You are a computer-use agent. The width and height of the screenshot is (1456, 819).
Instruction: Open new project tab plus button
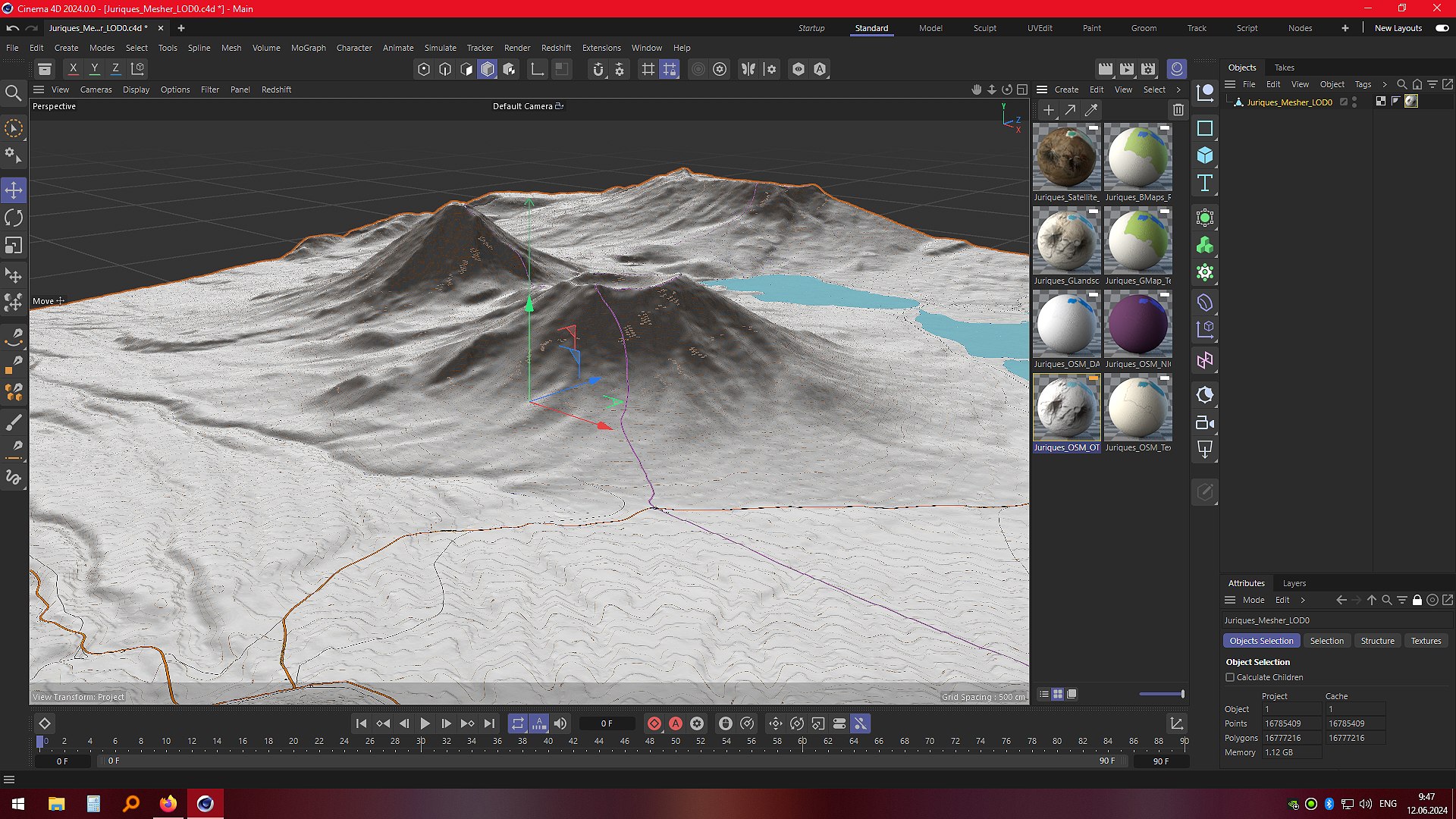pyautogui.click(x=180, y=28)
